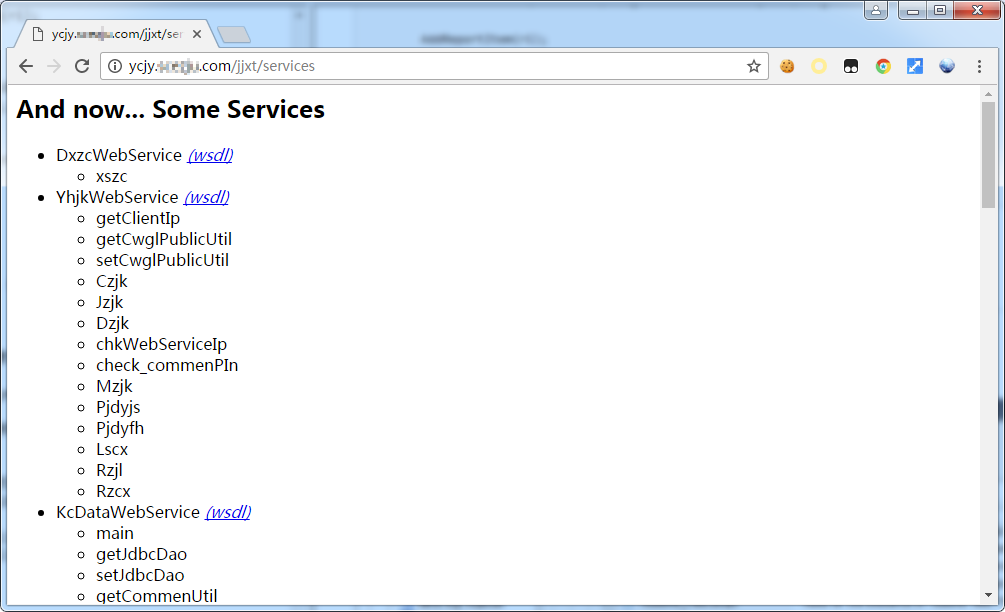Bookmark this page with the star icon
Screen dimensions: 1005x612
coord(754,66)
